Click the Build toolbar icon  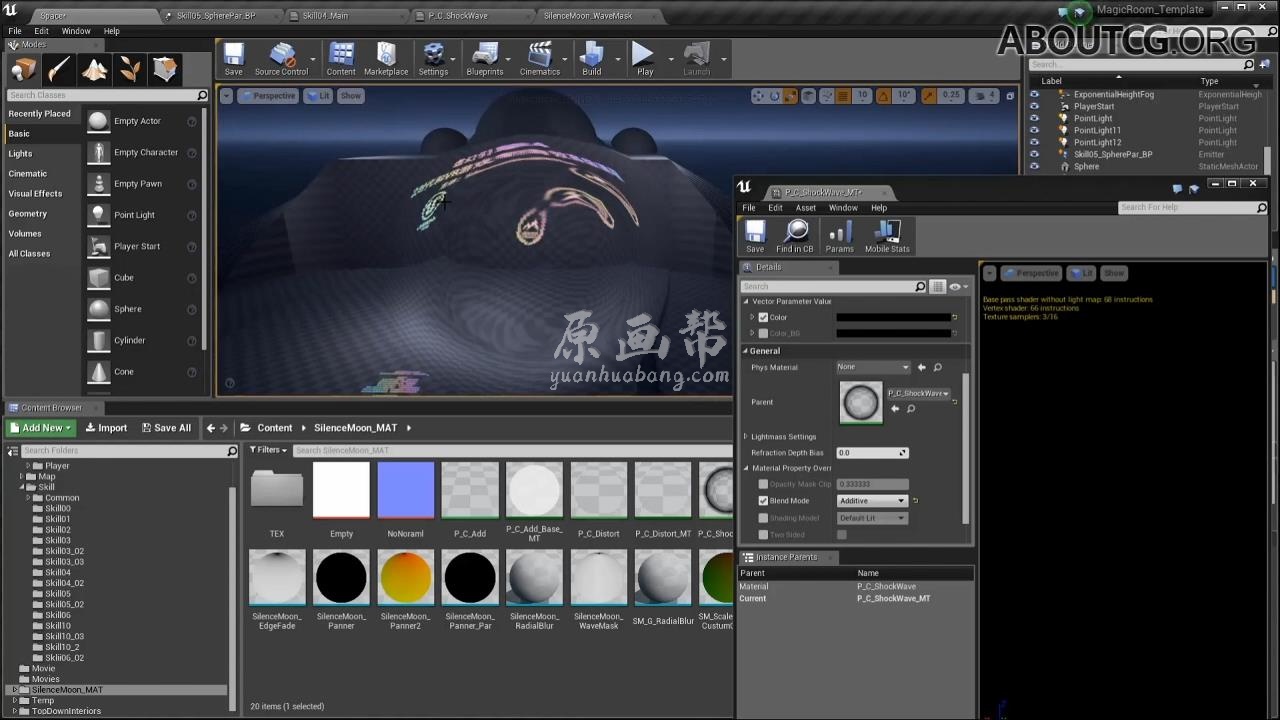point(592,54)
